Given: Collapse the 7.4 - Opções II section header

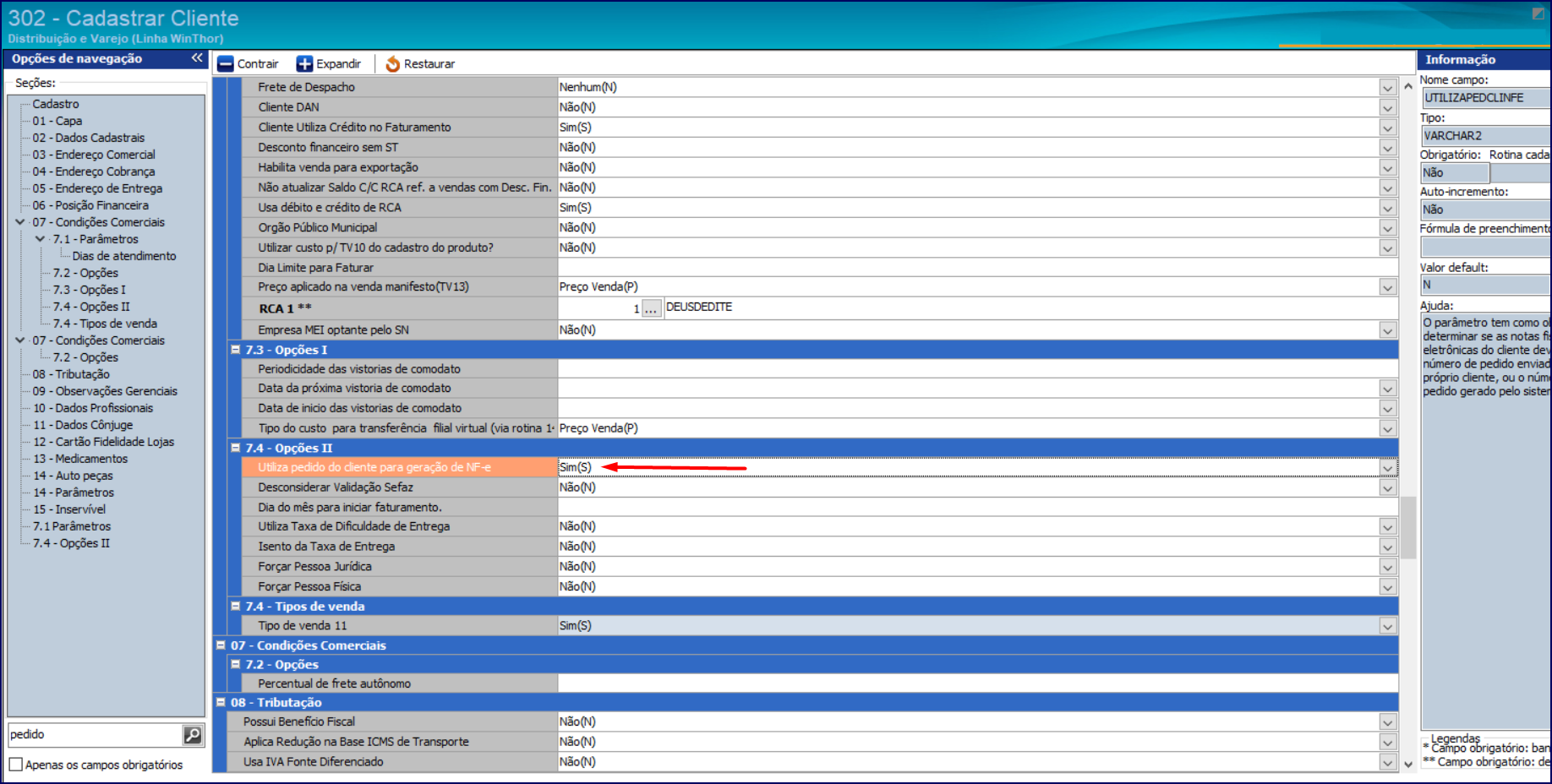Looking at the screenshot, I should [x=236, y=448].
